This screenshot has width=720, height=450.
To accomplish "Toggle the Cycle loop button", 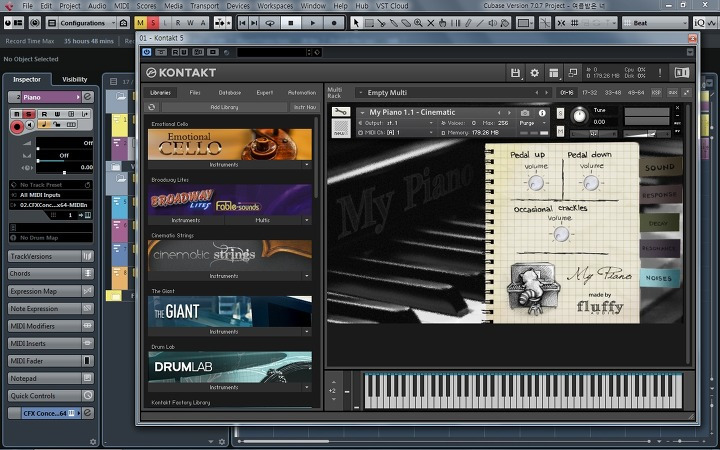I will click(270, 23).
